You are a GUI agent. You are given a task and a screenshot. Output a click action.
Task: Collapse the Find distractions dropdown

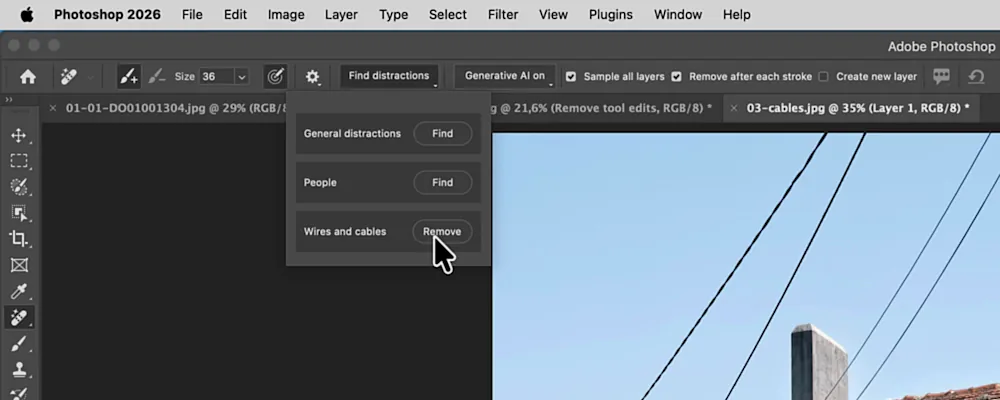(389, 76)
